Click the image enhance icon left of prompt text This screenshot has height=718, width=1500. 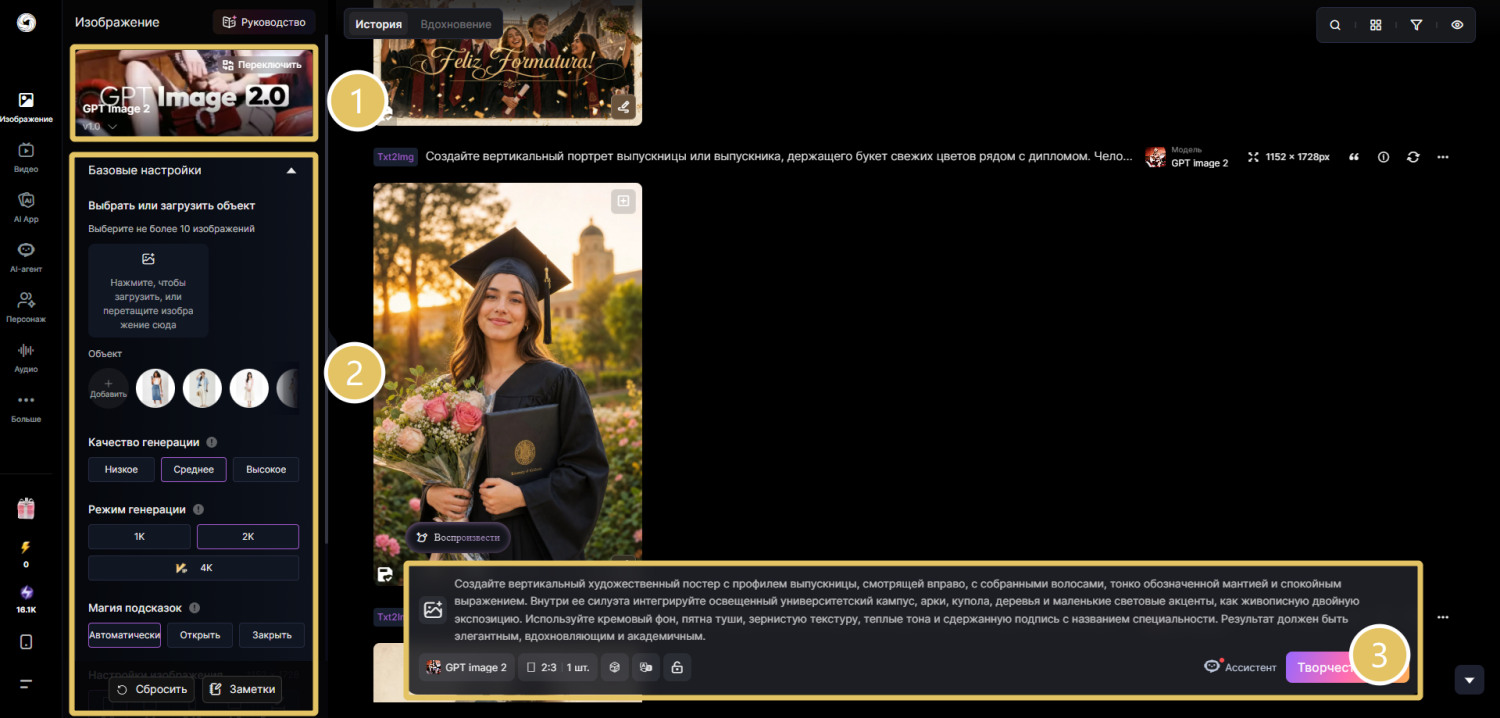[433, 609]
